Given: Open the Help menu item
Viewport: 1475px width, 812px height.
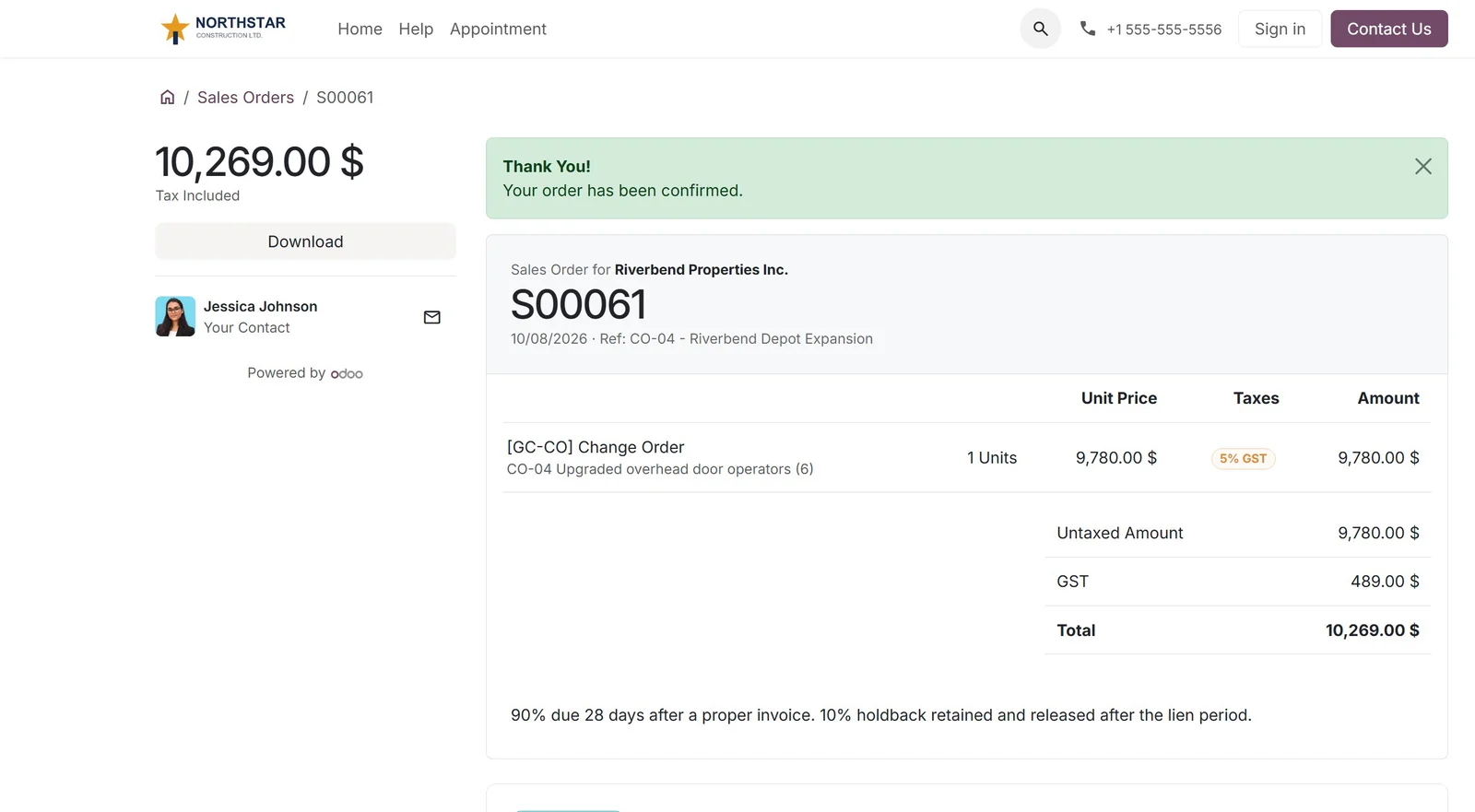Looking at the screenshot, I should [x=416, y=29].
